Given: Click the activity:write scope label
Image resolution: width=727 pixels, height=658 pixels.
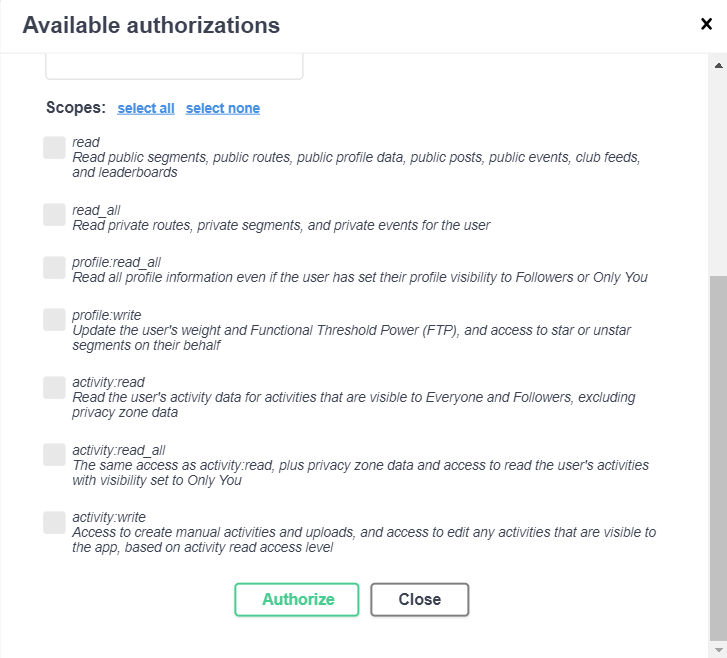Looking at the screenshot, I should click(109, 517).
